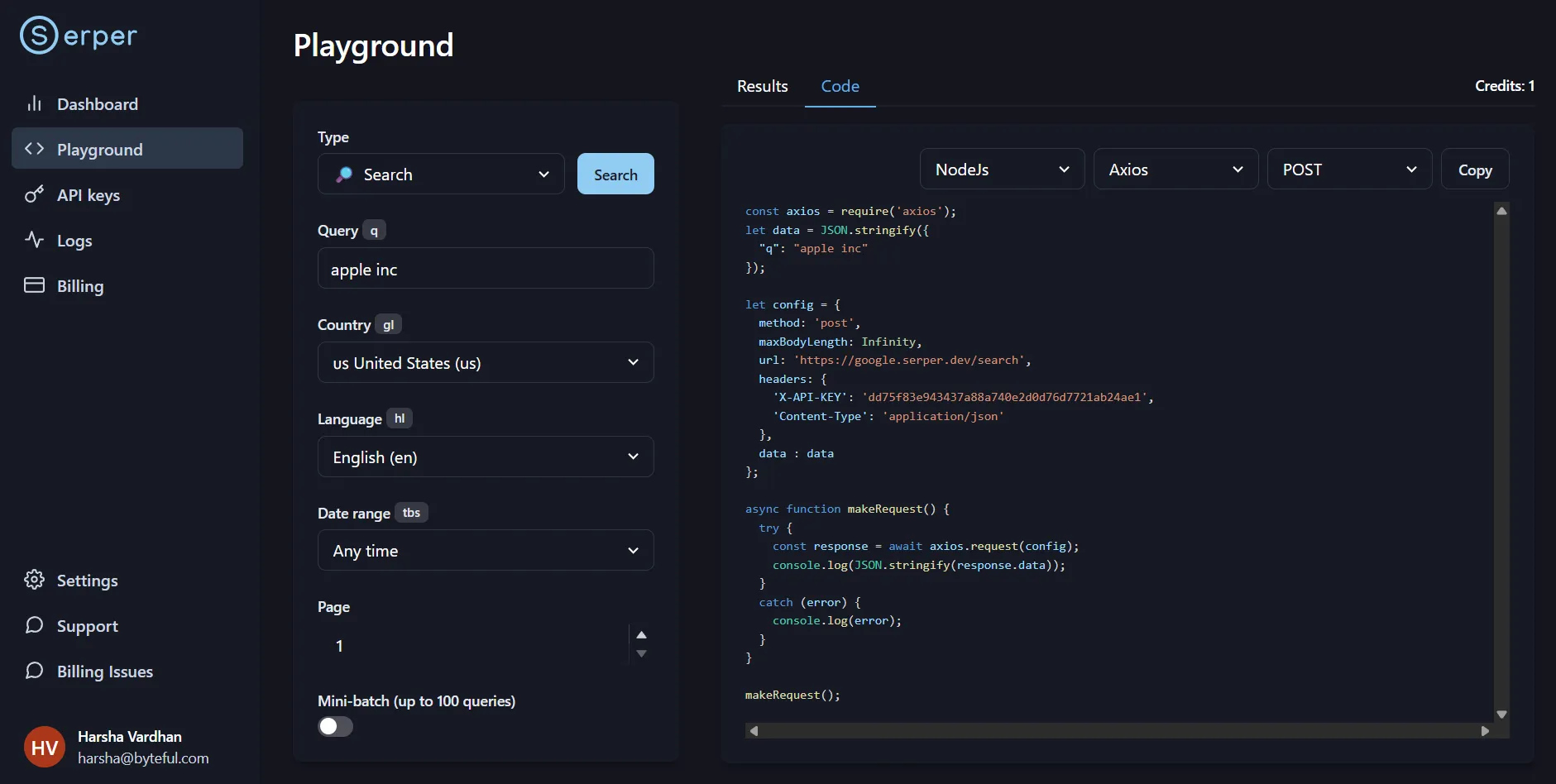
Task: Open Billing Issues in the sidebar
Action: click(x=127, y=671)
